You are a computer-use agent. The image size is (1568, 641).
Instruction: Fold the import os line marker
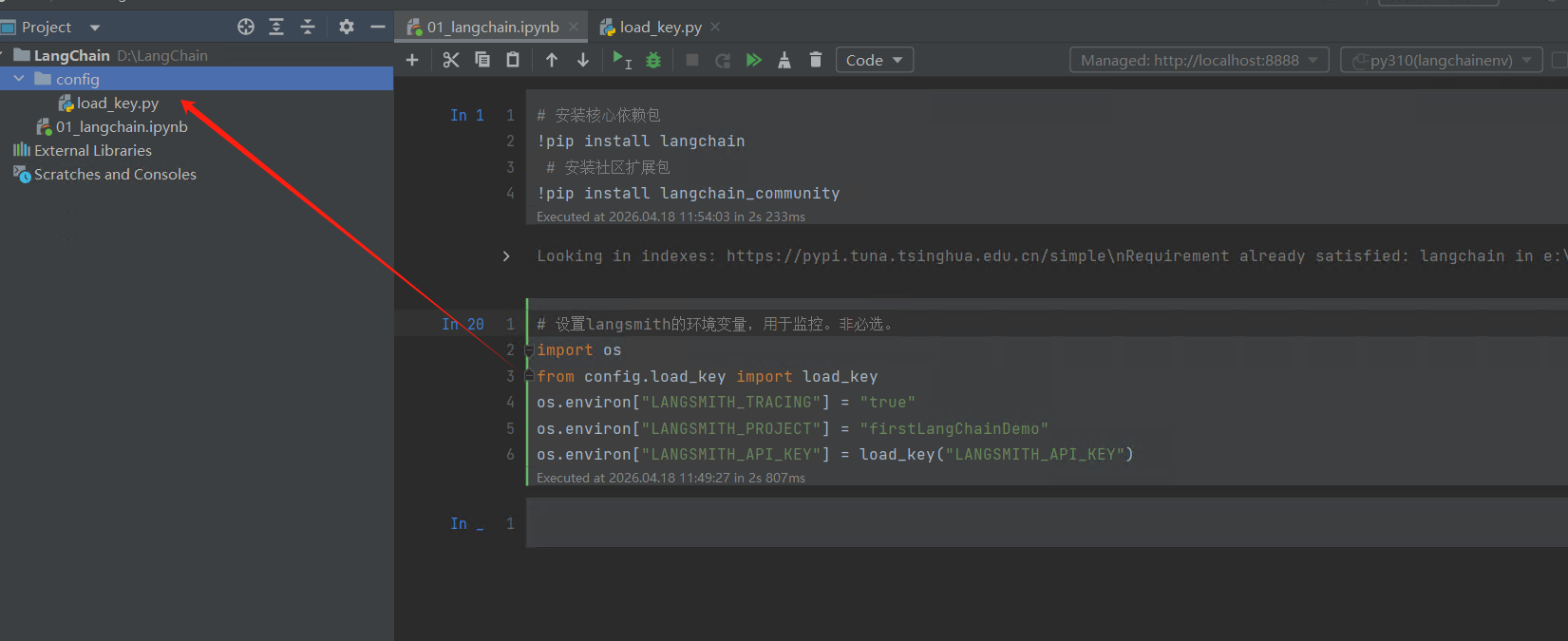529,350
